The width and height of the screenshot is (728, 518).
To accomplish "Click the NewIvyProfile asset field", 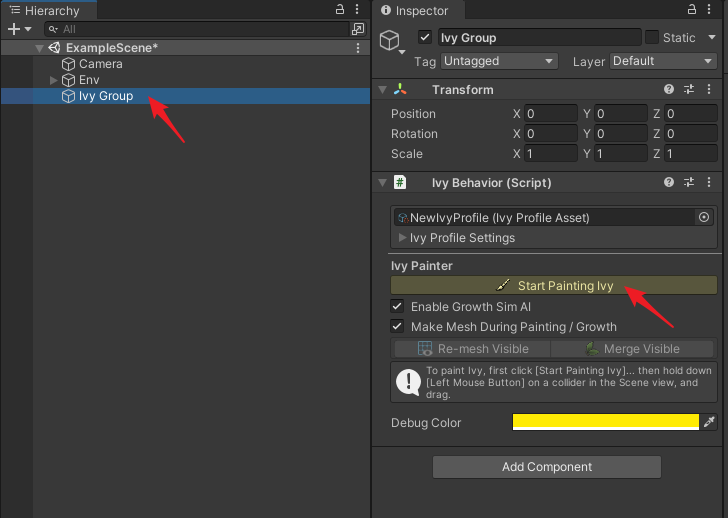I will (545, 218).
